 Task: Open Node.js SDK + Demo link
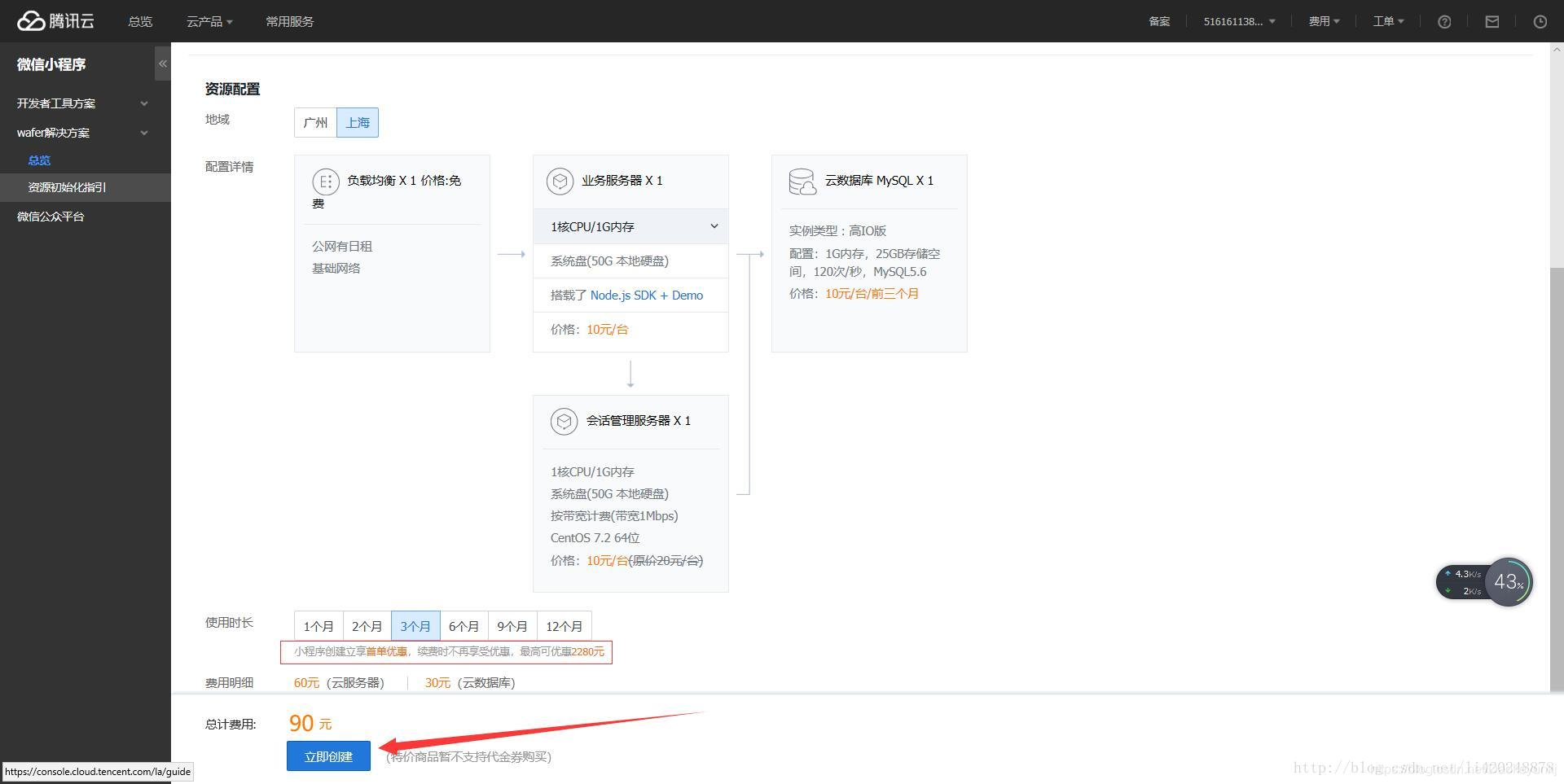pos(647,296)
